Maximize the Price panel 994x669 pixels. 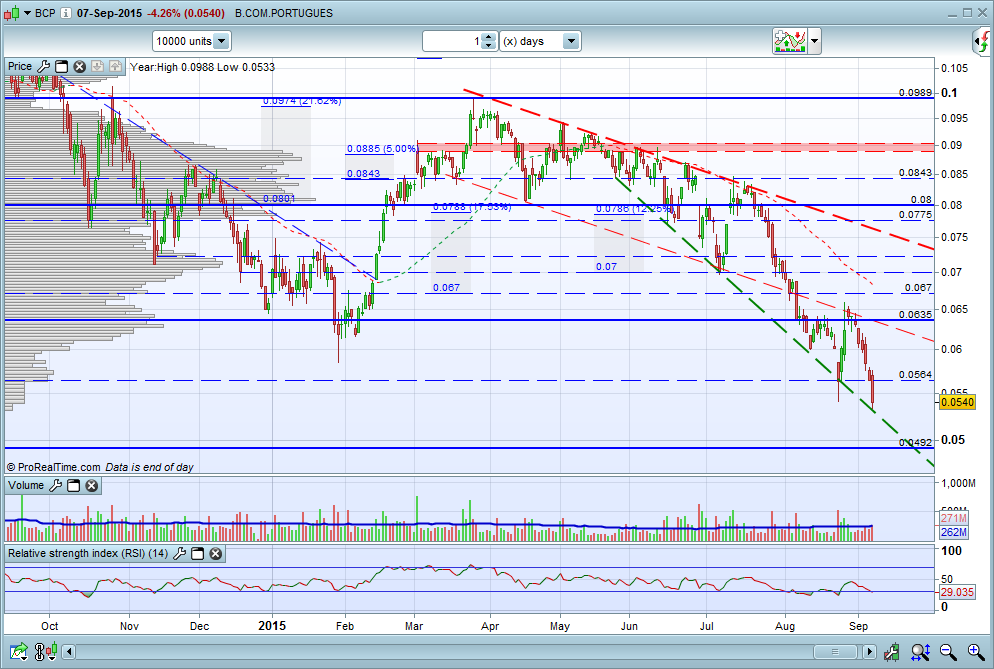pos(61,66)
